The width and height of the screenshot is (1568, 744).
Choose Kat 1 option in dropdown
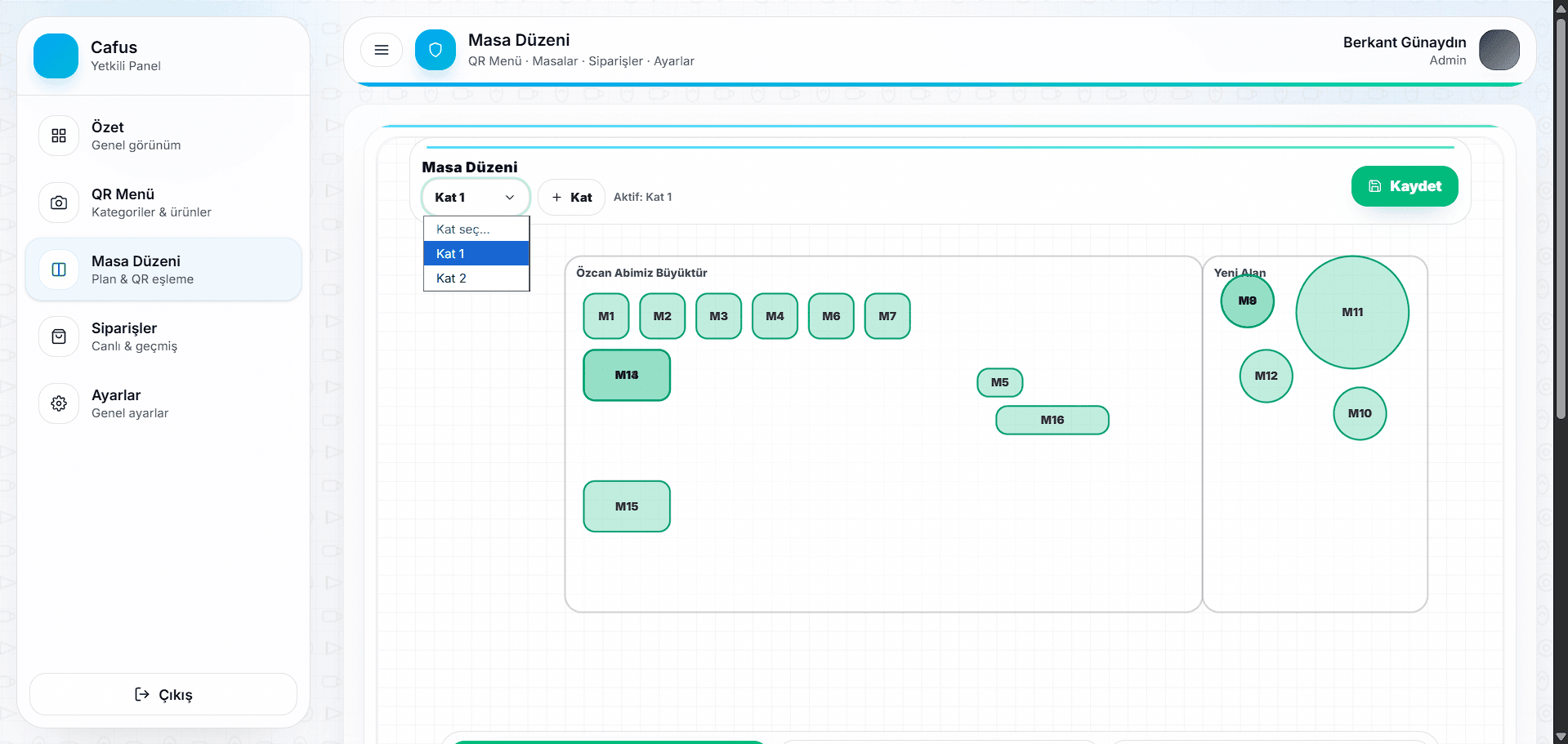tap(476, 254)
